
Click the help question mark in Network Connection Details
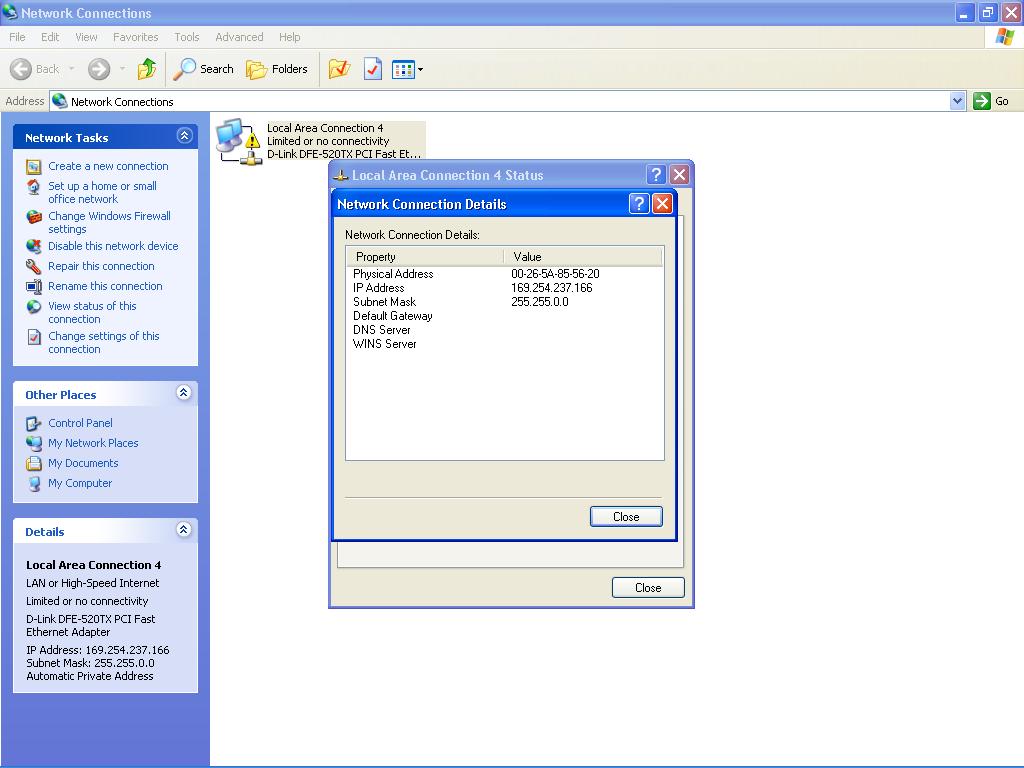coord(640,204)
